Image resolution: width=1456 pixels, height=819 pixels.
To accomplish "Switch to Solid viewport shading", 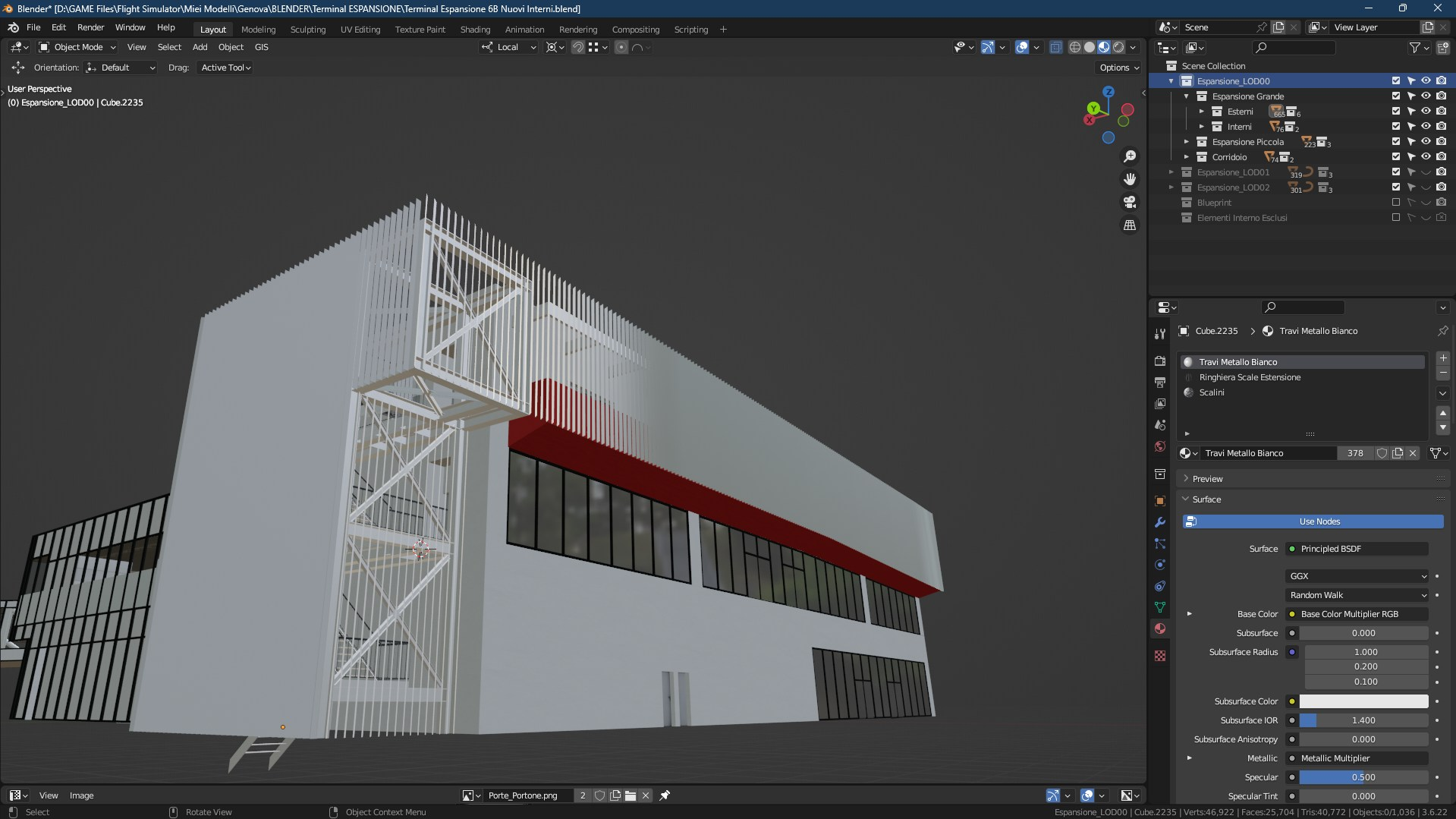I will [x=1090, y=47].
